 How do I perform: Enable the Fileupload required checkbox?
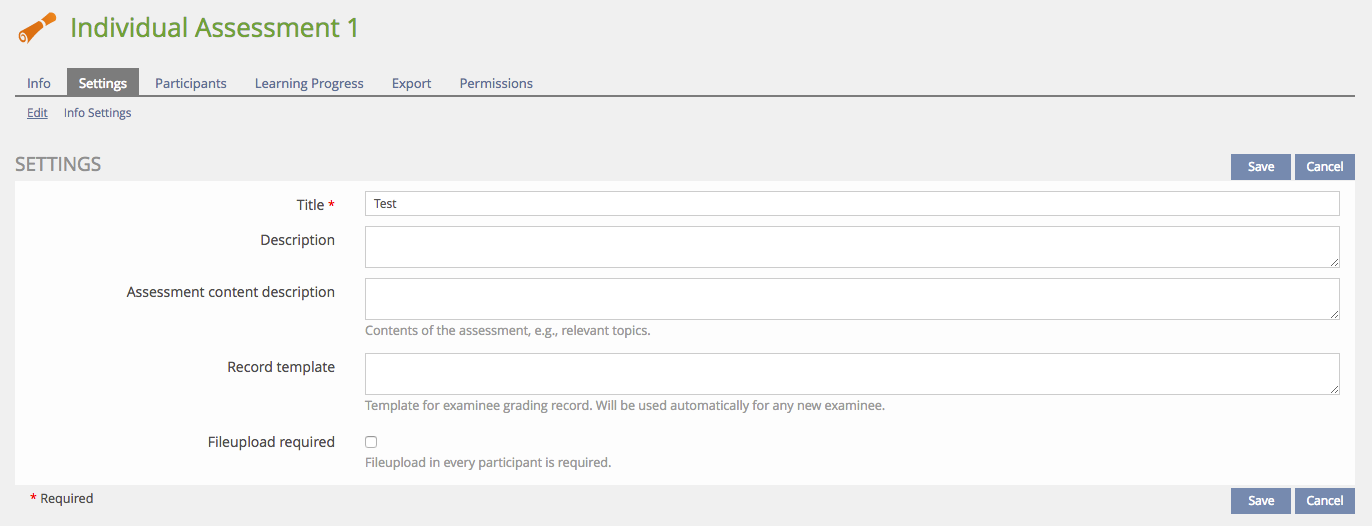point(371,442)
